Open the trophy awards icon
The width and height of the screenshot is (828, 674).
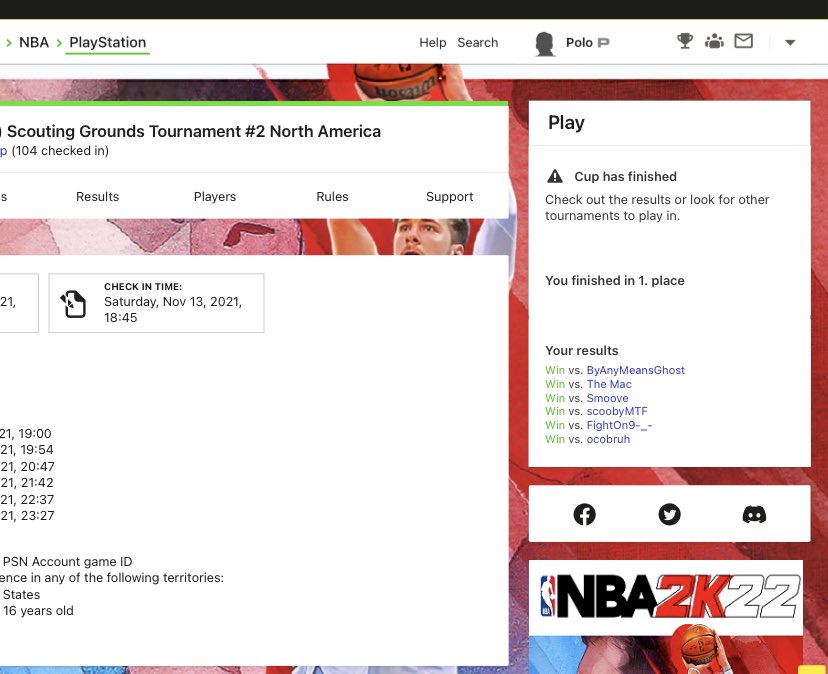pyautogui.click(x=684, y=41)
